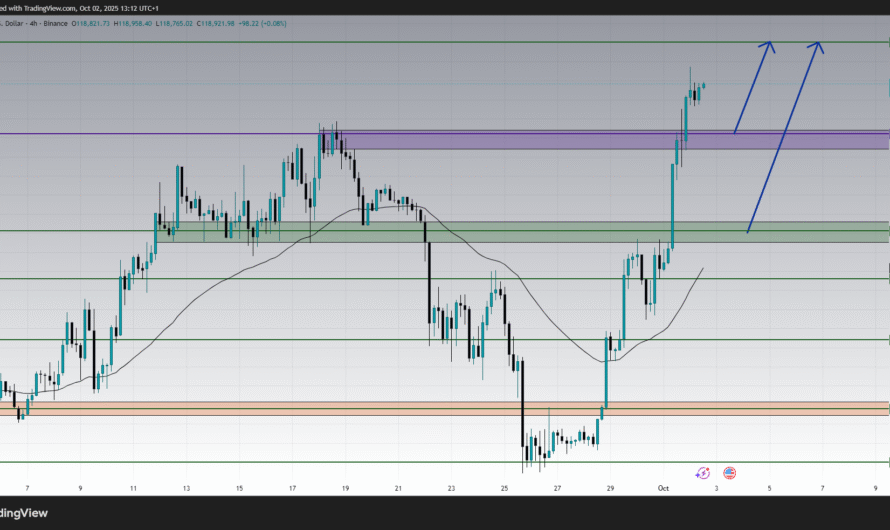This screenshot has height=530, width=890.
Task: Select the orange demand zone rectangle
Action: (445, 409)
